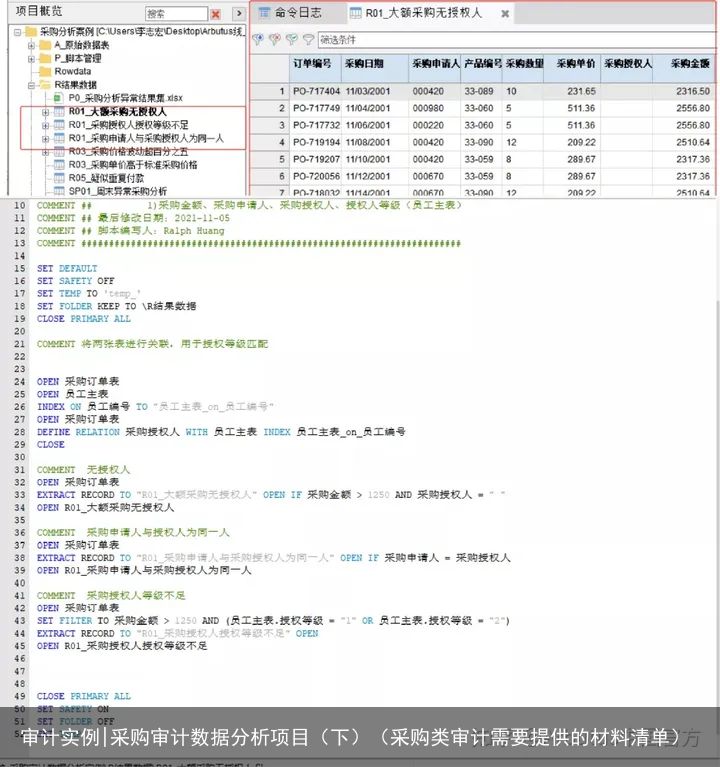The height and width of the screenshot is (767, 720).
Task: Open P0_采购分析异常结果集.xlsx in the tree
Action: [126, 98]
